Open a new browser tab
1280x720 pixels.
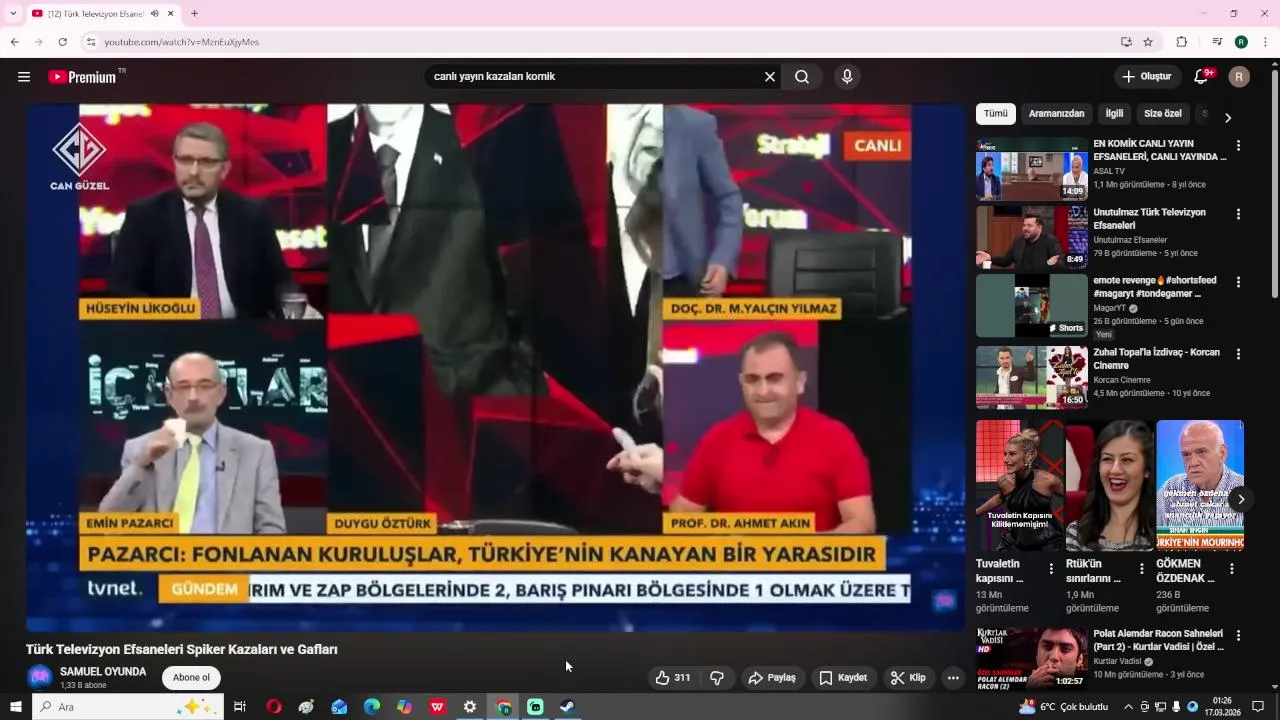(x=194, y=14)
